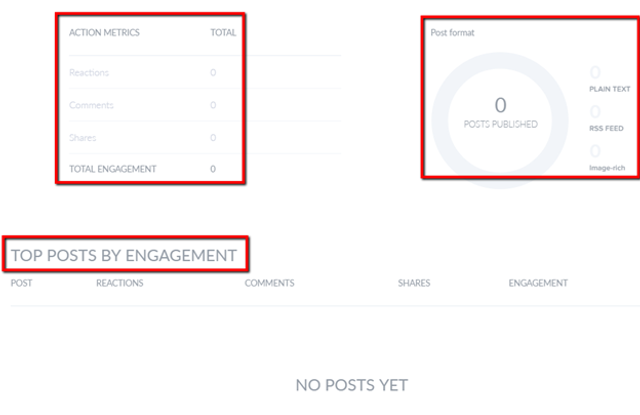The height and width of the screenshot is (415, 640).
Task: Click the Post format title
Action: point(452,33)
